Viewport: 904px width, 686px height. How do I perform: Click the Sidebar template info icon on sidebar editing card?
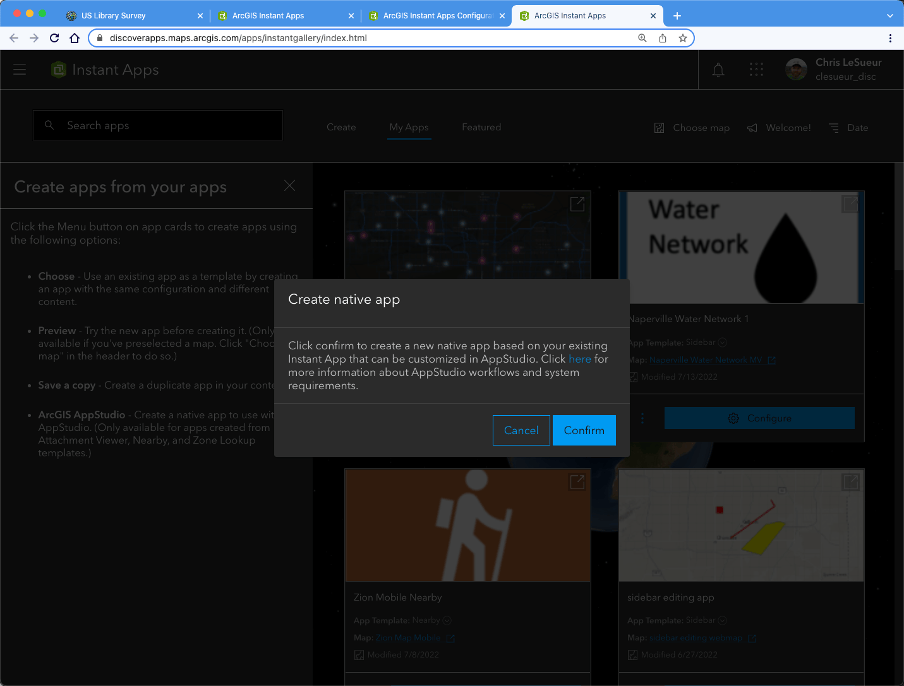click(722, 621)
